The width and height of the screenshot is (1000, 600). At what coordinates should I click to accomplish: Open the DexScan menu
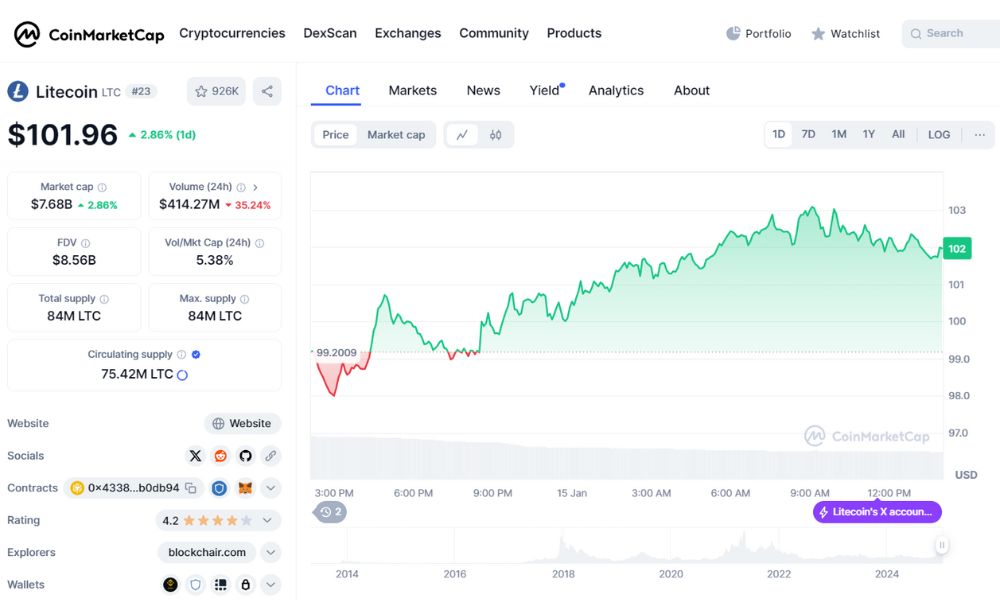pyautogui.click(x=330, y=33)
